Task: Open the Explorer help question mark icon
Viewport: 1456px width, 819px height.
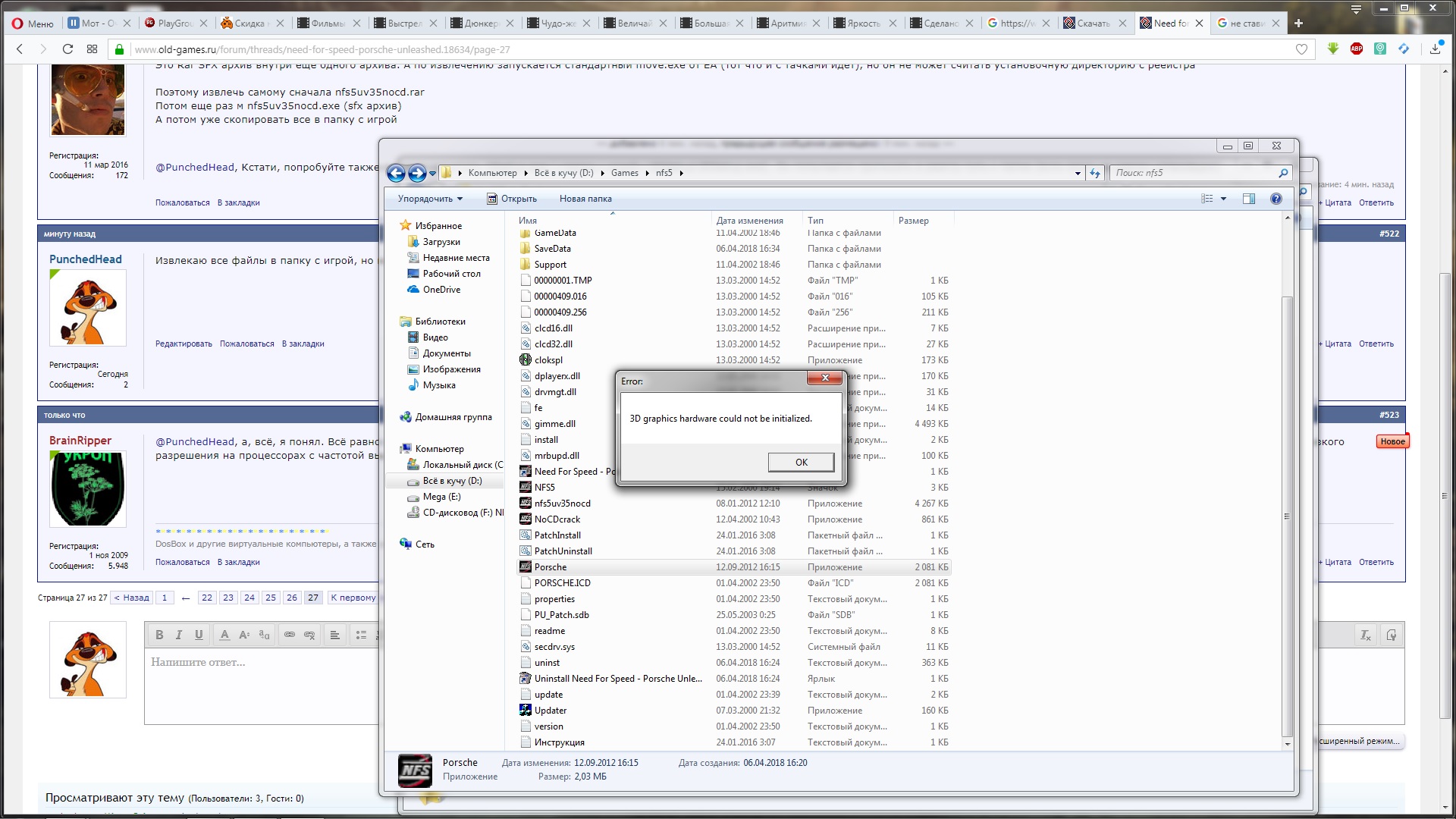Action: pyautogui.click(x=1276, y=199)
